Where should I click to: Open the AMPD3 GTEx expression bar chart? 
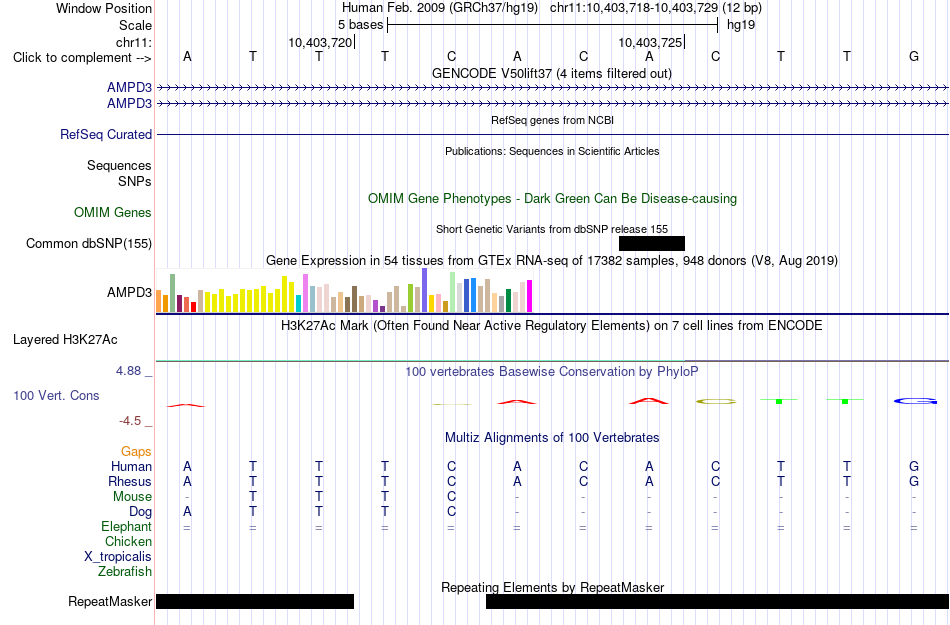click(344, 291)
